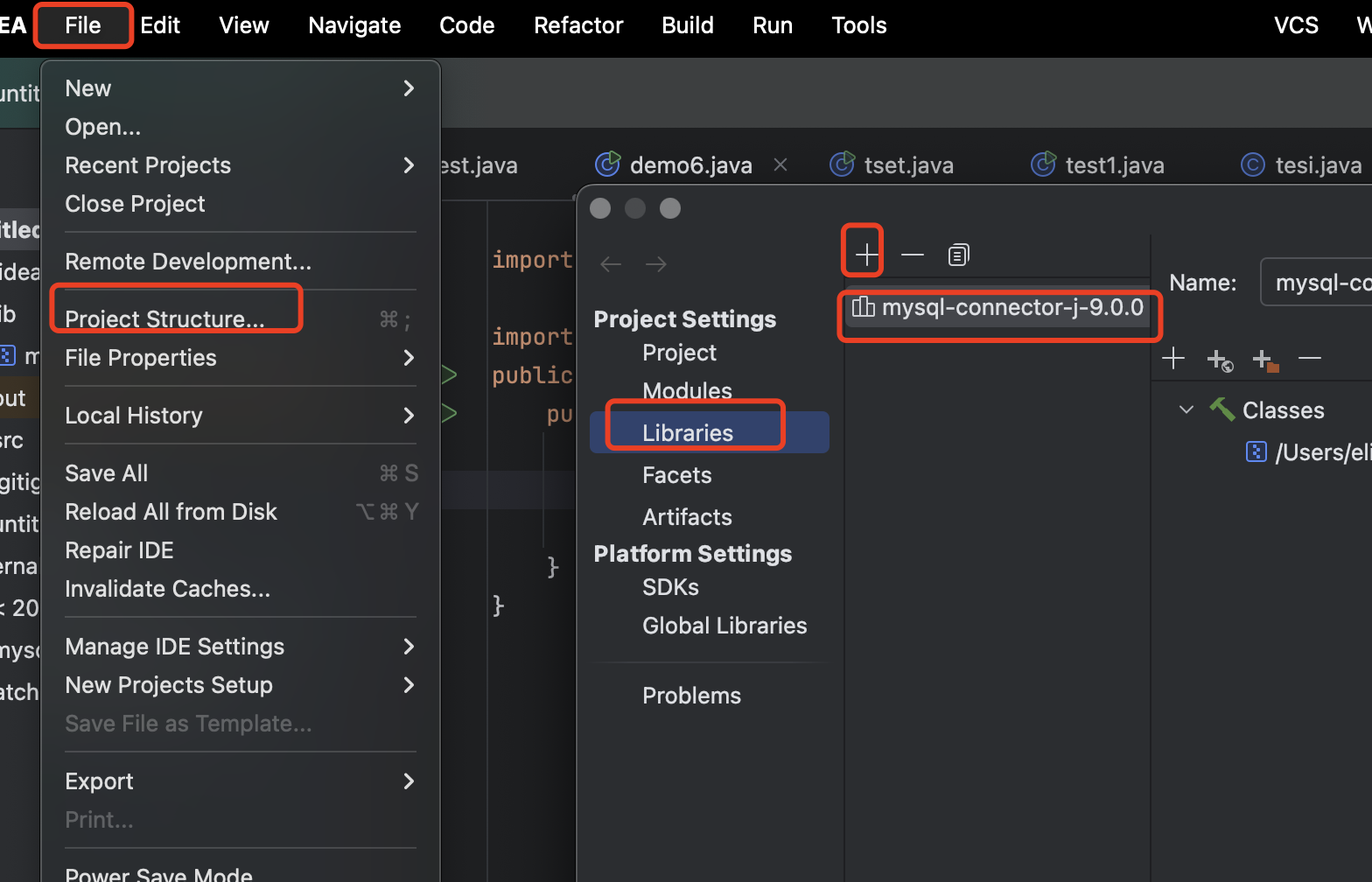
Task: Select Modules under Project Settings
Action: point(687,390)
